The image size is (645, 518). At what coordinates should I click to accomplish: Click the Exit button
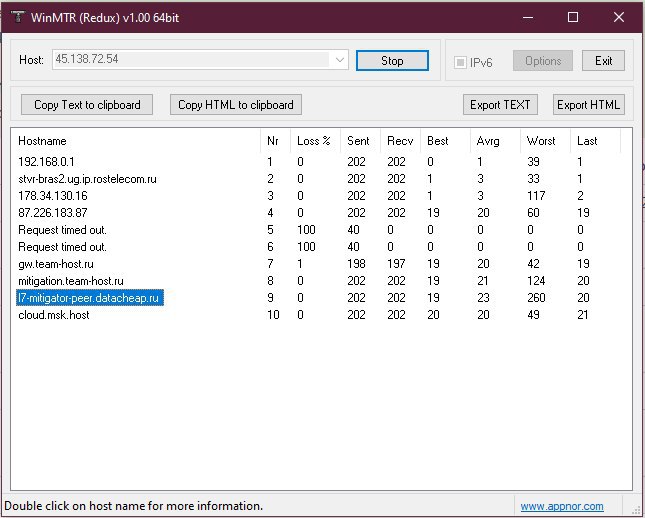pos(603,61)
